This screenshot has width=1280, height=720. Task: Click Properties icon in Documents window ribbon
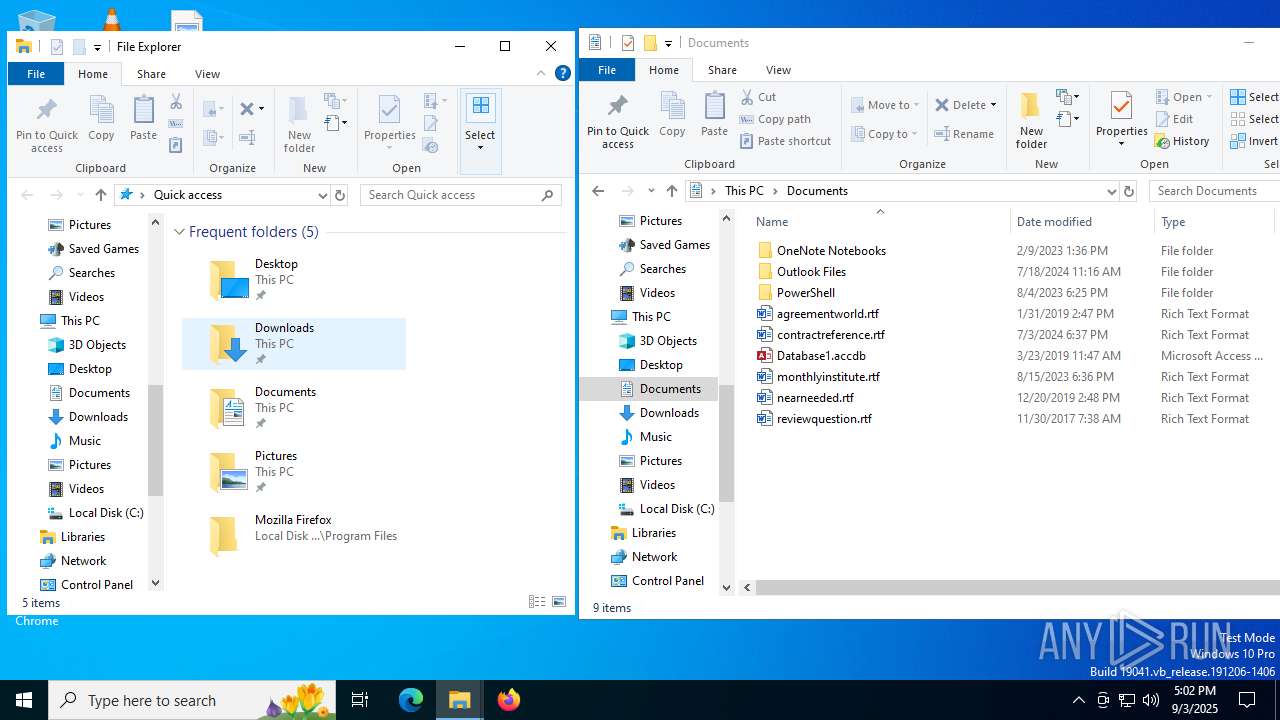[1121, 106]
